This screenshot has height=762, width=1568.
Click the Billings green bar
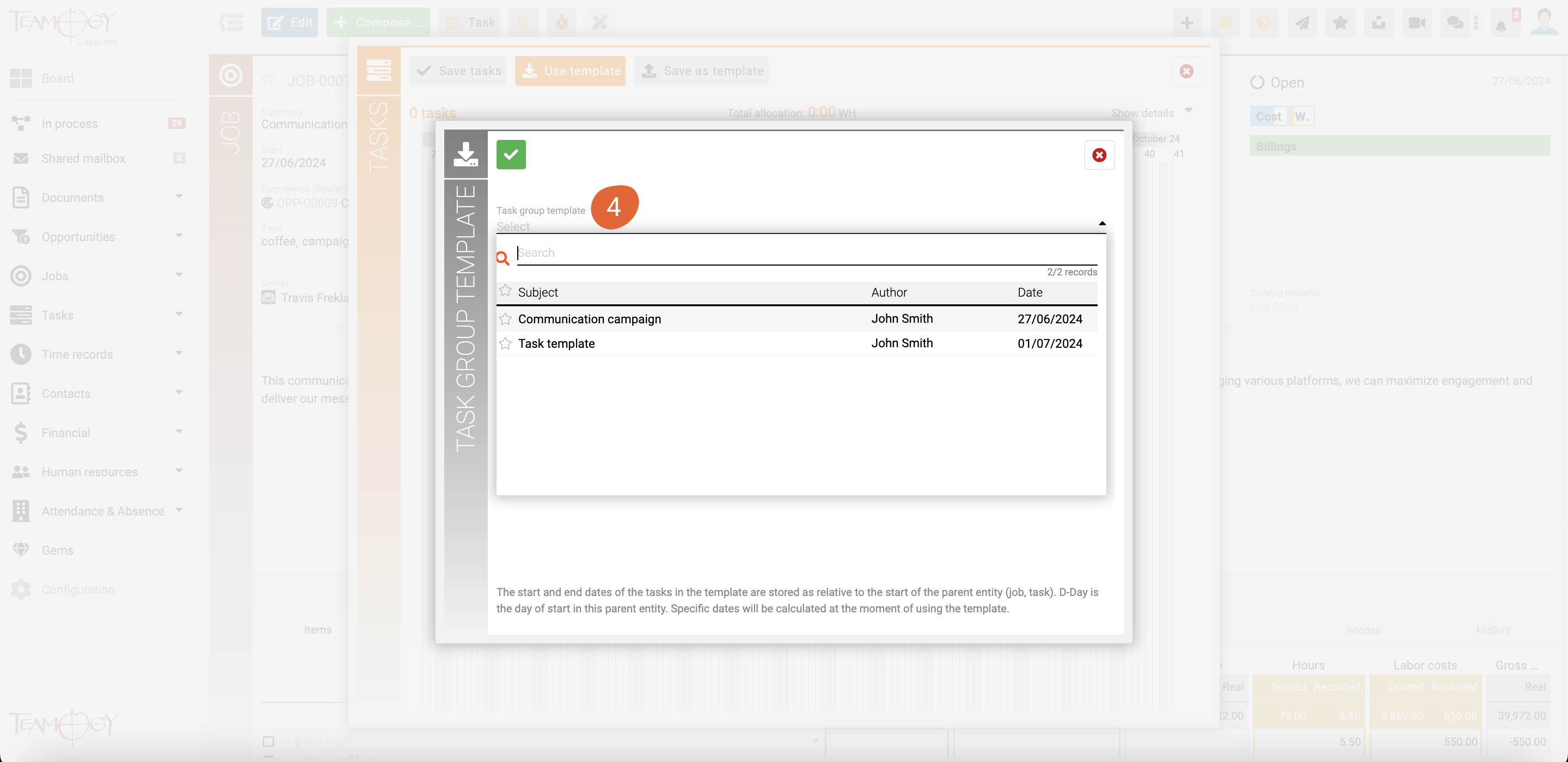coord(1400,146)
